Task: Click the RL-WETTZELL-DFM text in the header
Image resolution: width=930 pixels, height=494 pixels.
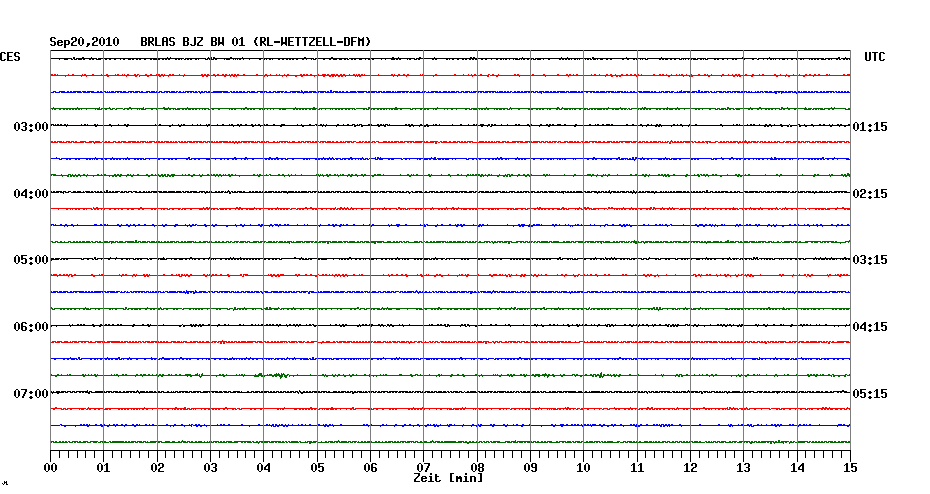Action: point(313,42)
